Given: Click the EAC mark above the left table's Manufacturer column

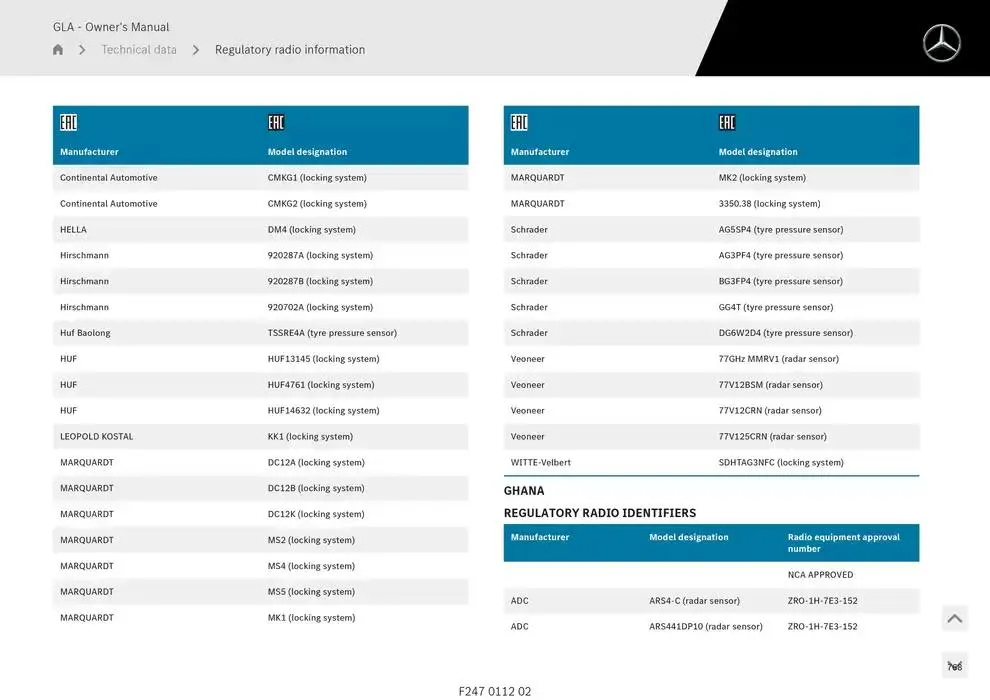Looking at the screenshot, I should coord(68,123).
